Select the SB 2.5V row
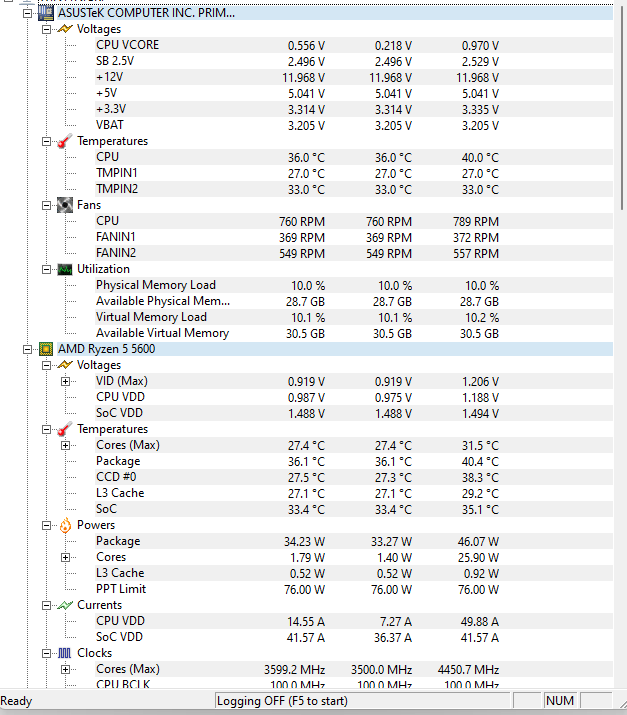The height and width of the screenshot is (715, 627). 353,61
